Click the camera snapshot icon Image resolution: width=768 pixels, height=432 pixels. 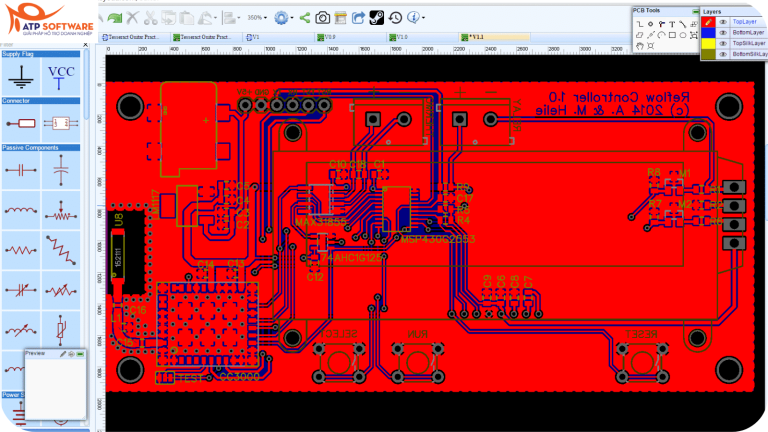(x=322, y=18)
